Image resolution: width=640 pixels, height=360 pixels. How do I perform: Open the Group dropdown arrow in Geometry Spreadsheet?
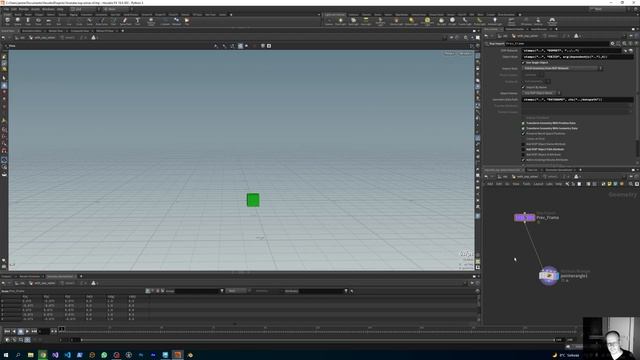222,291
